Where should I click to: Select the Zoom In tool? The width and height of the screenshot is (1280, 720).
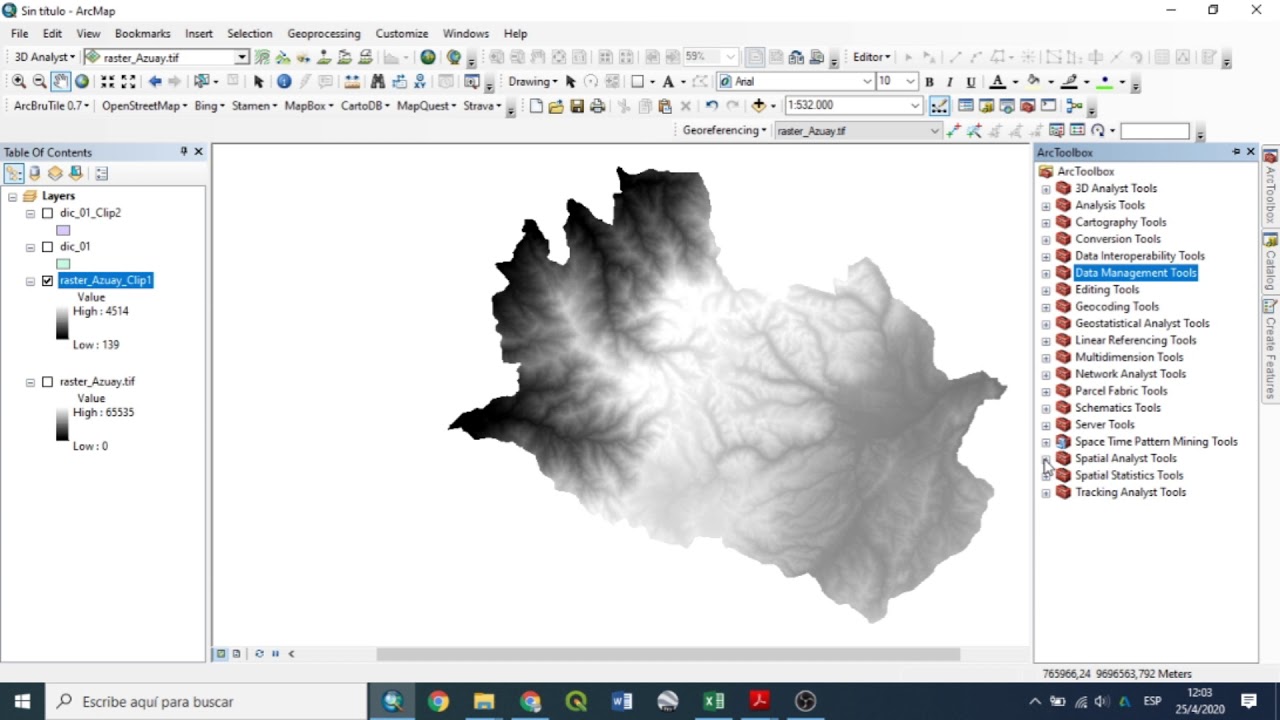coord(19,81)
